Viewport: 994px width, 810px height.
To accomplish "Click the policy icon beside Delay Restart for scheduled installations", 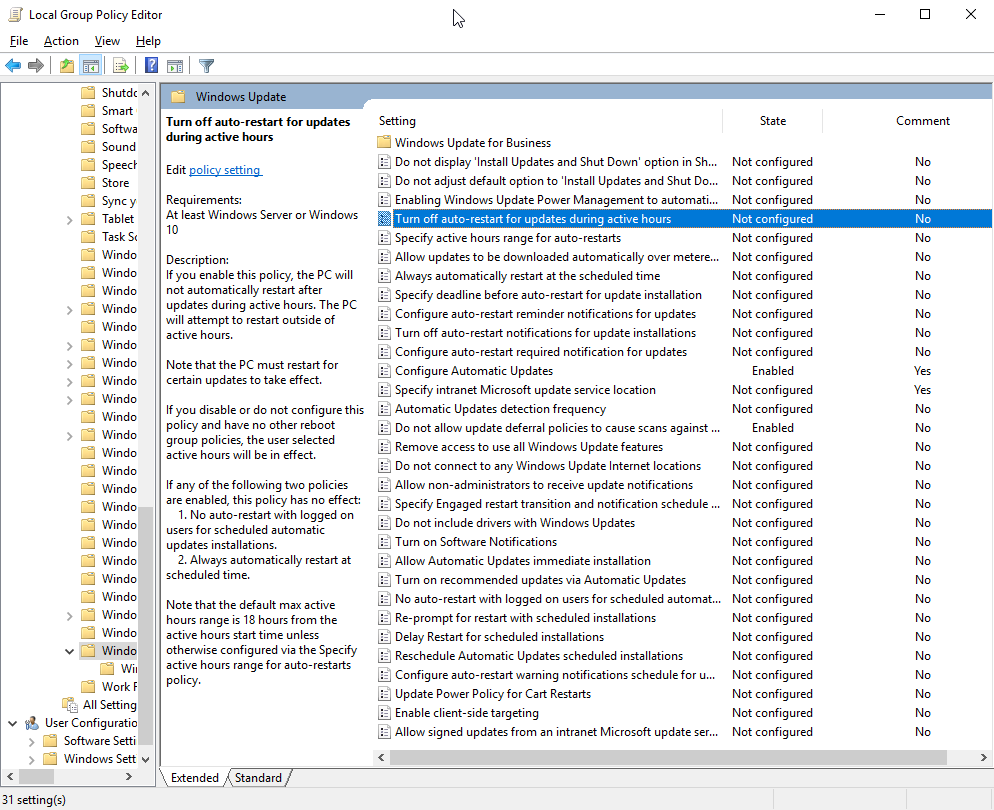I will click(384, 637).
